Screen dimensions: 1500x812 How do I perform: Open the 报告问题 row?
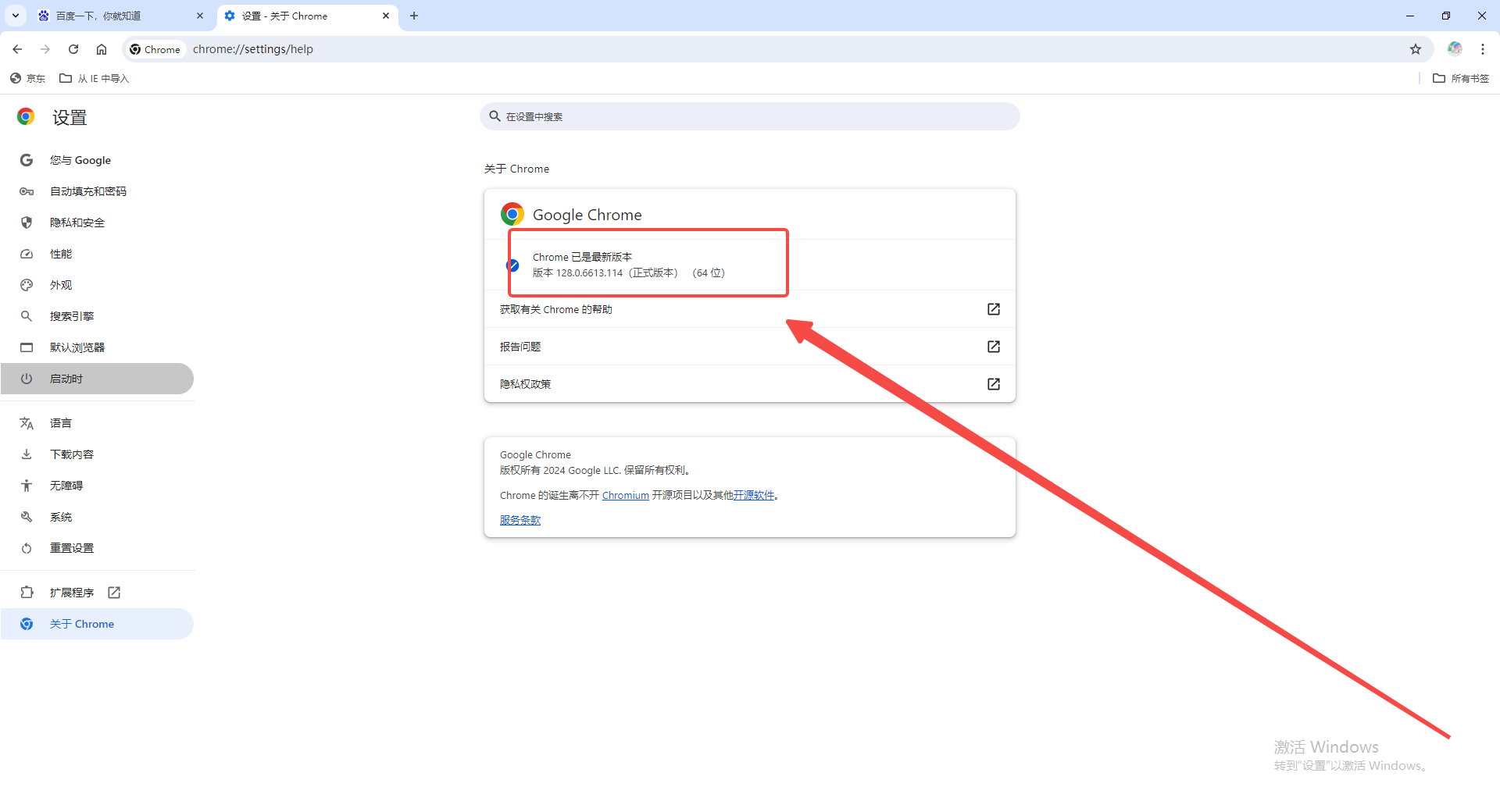click(750, 347)
